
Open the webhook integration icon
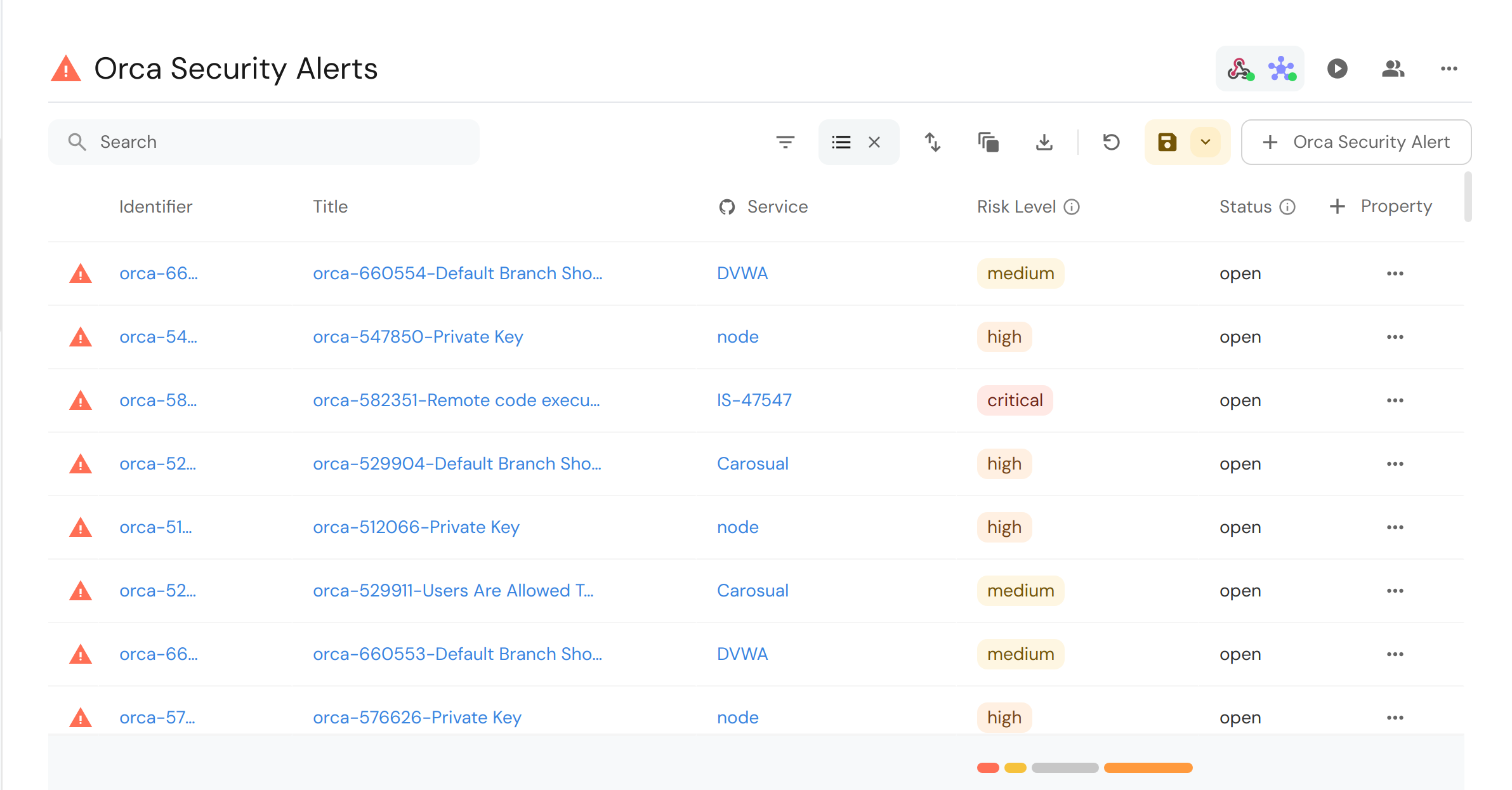point(1240,69)
